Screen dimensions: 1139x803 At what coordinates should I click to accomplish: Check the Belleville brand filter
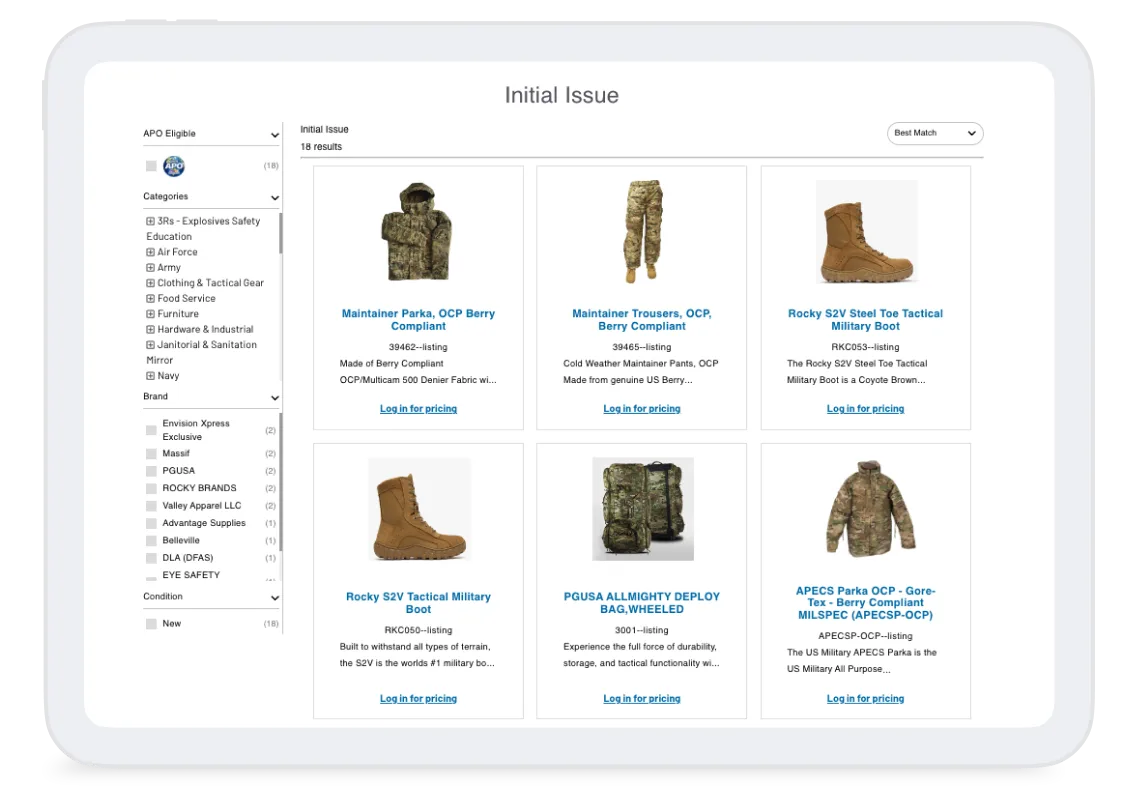pos(151,541)
